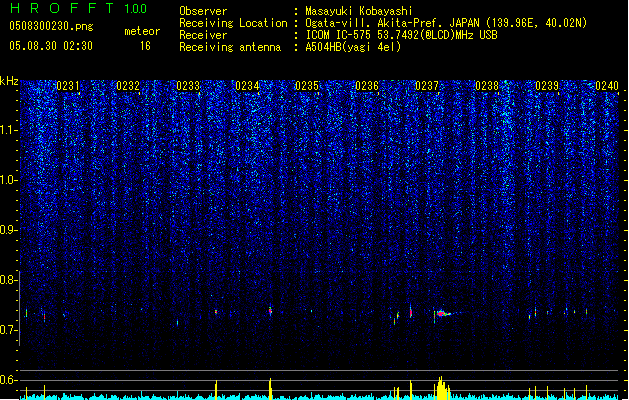The image size is (629, 400).
Task: Click the 0.7 kHz axis label
Action: pos(9,330)
